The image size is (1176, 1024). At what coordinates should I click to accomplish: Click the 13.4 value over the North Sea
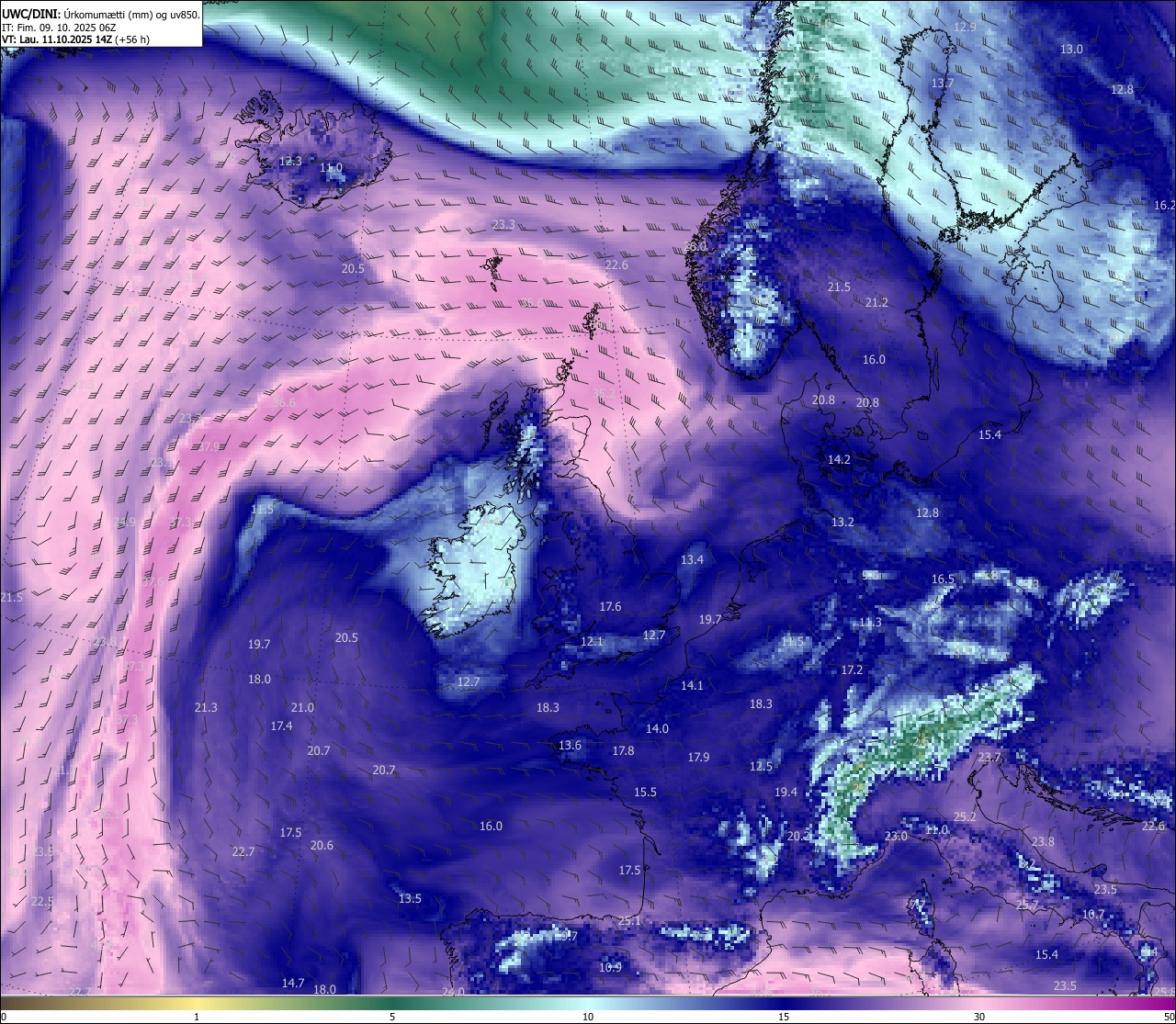pyautogui.click(x=692, y=559)
